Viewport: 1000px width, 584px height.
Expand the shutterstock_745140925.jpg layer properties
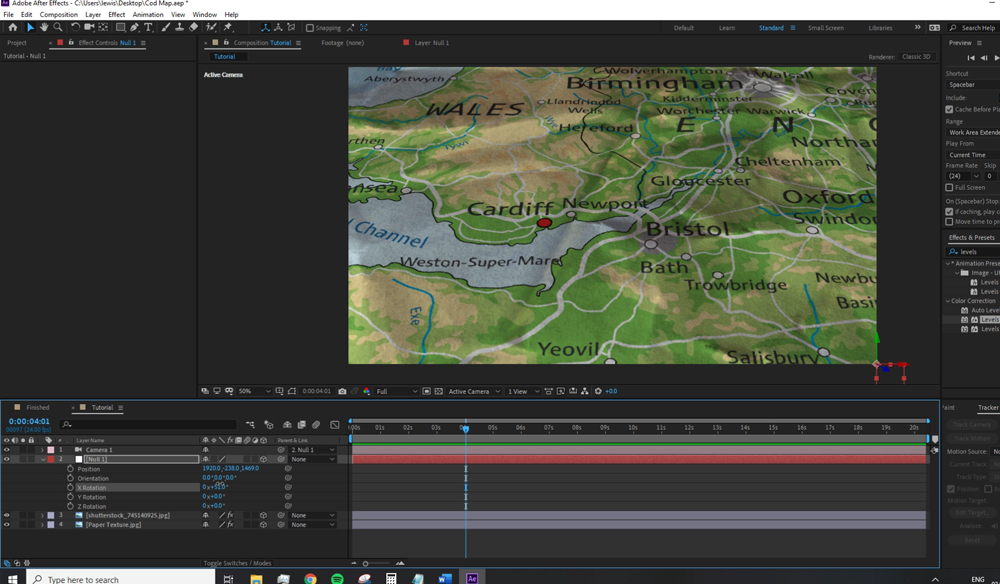click(x=43, y=515)
